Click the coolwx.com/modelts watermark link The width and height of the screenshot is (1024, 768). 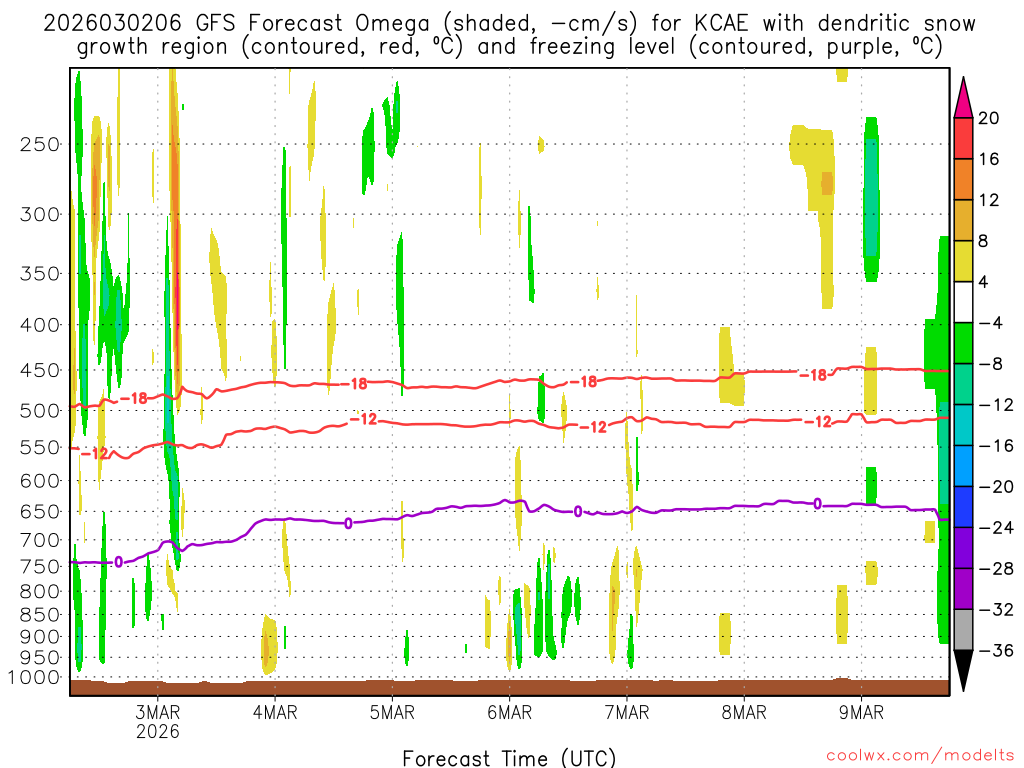point(920,756)
